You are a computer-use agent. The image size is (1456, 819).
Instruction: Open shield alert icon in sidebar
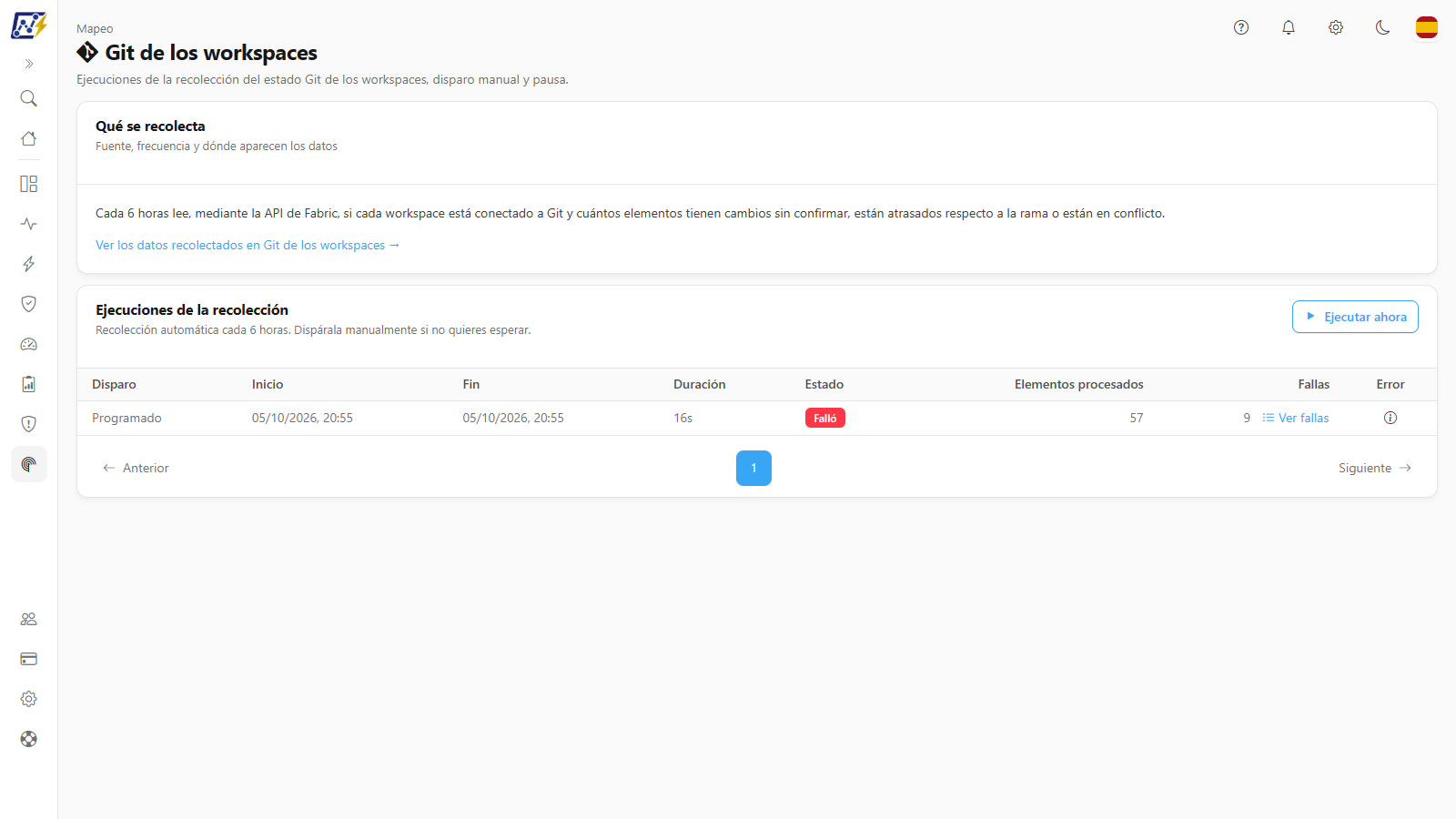(x=29, y=424)
